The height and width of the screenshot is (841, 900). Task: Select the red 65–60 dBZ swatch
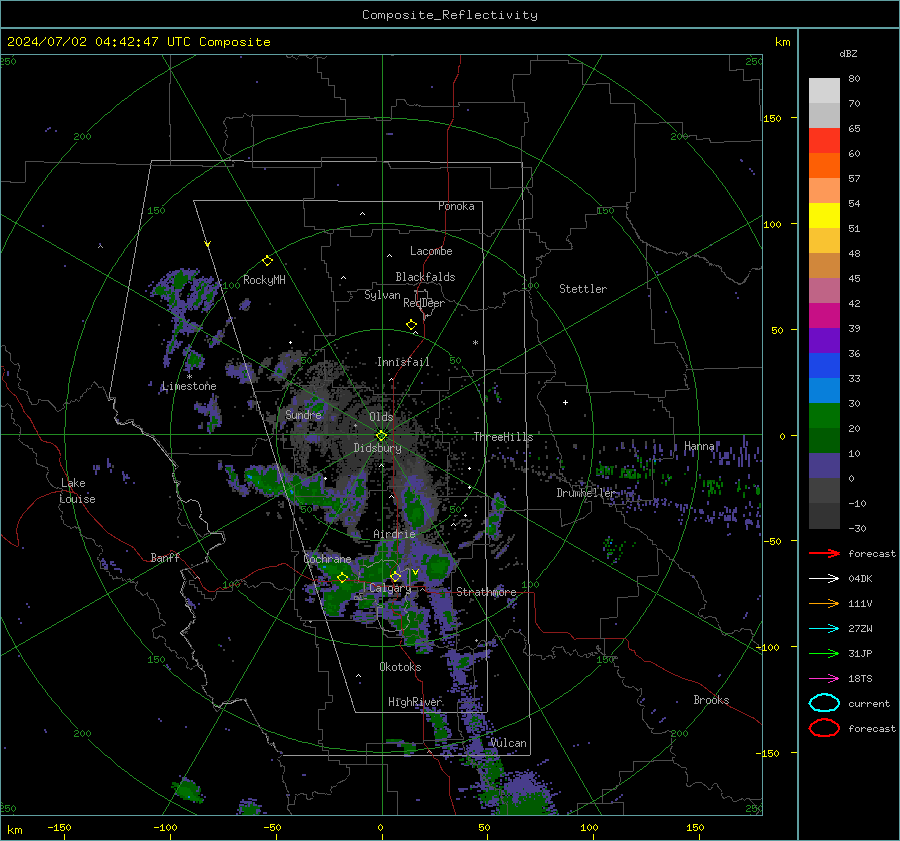pos(824,141)
